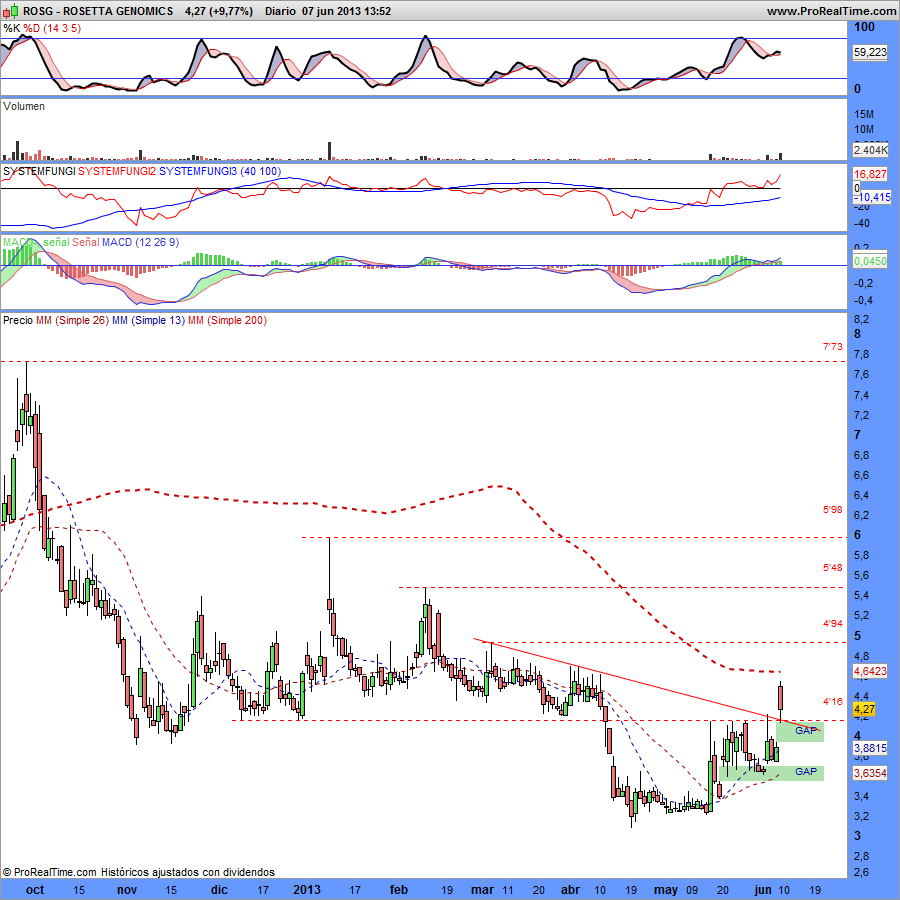Image resolution: width=900 pixels, height=900 pixels.
Task: Select the 3,6354 moving average value box
Action: [870, 773]
